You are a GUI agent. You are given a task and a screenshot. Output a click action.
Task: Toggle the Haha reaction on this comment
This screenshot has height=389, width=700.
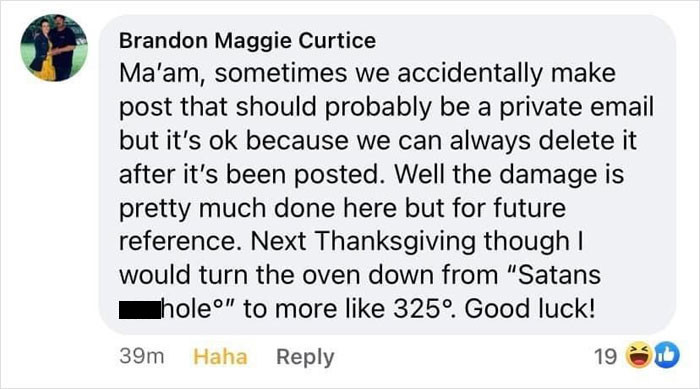[220, 357]
